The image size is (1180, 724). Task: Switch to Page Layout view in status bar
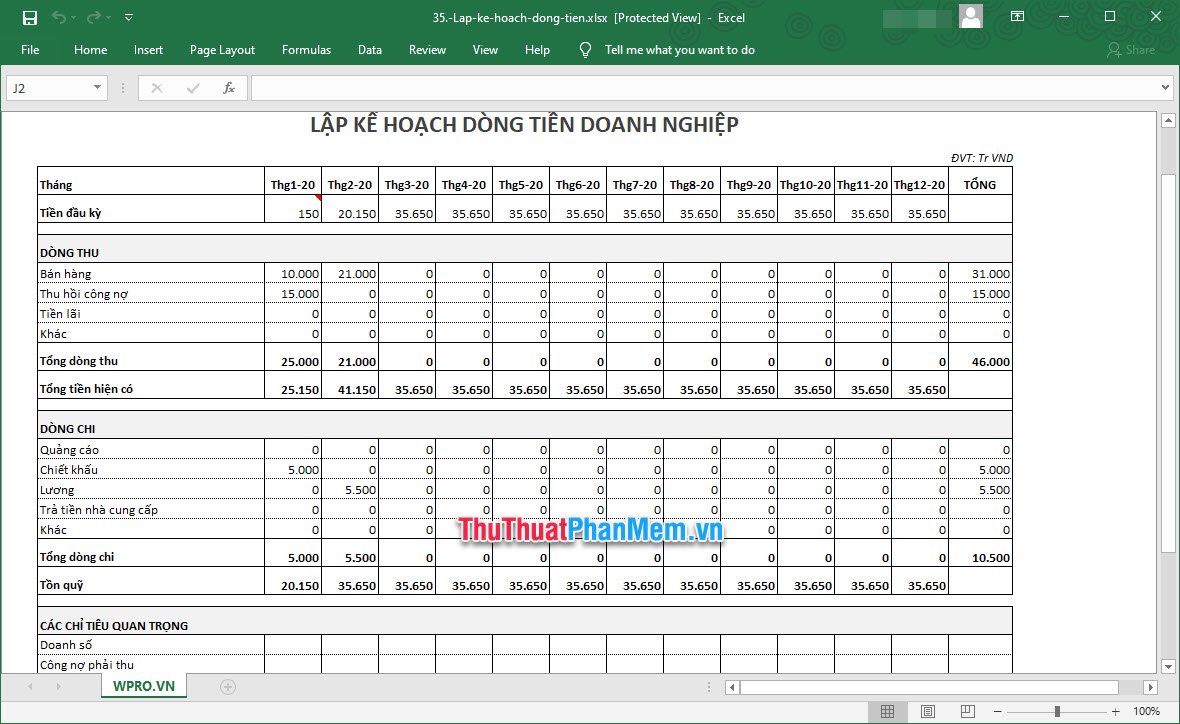click(926, 711)
